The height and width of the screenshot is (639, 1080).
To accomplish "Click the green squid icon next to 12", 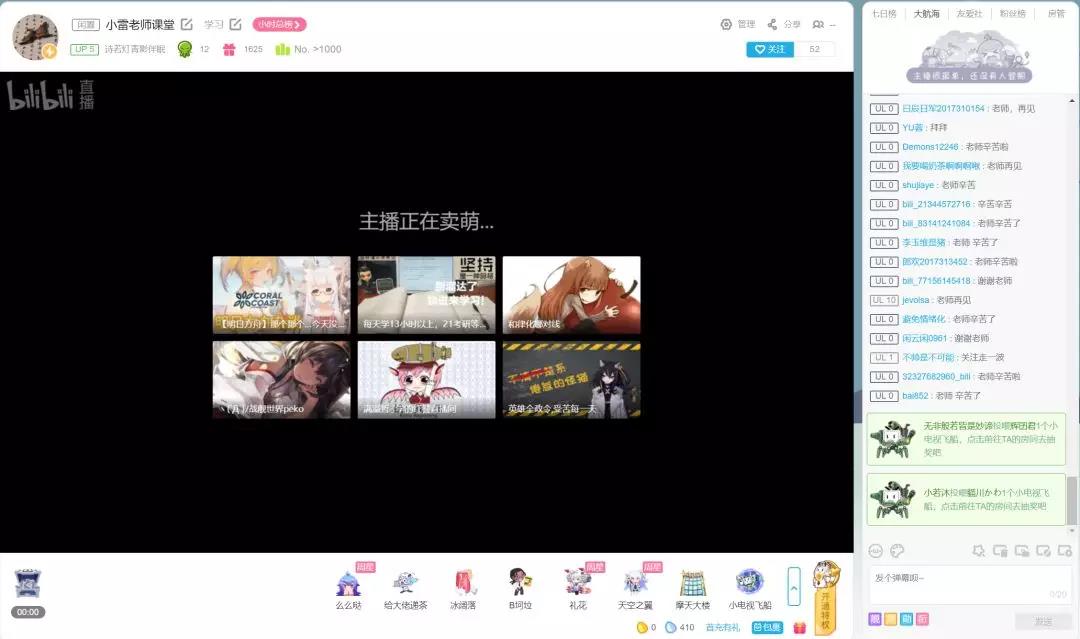I will pos(185,49).
